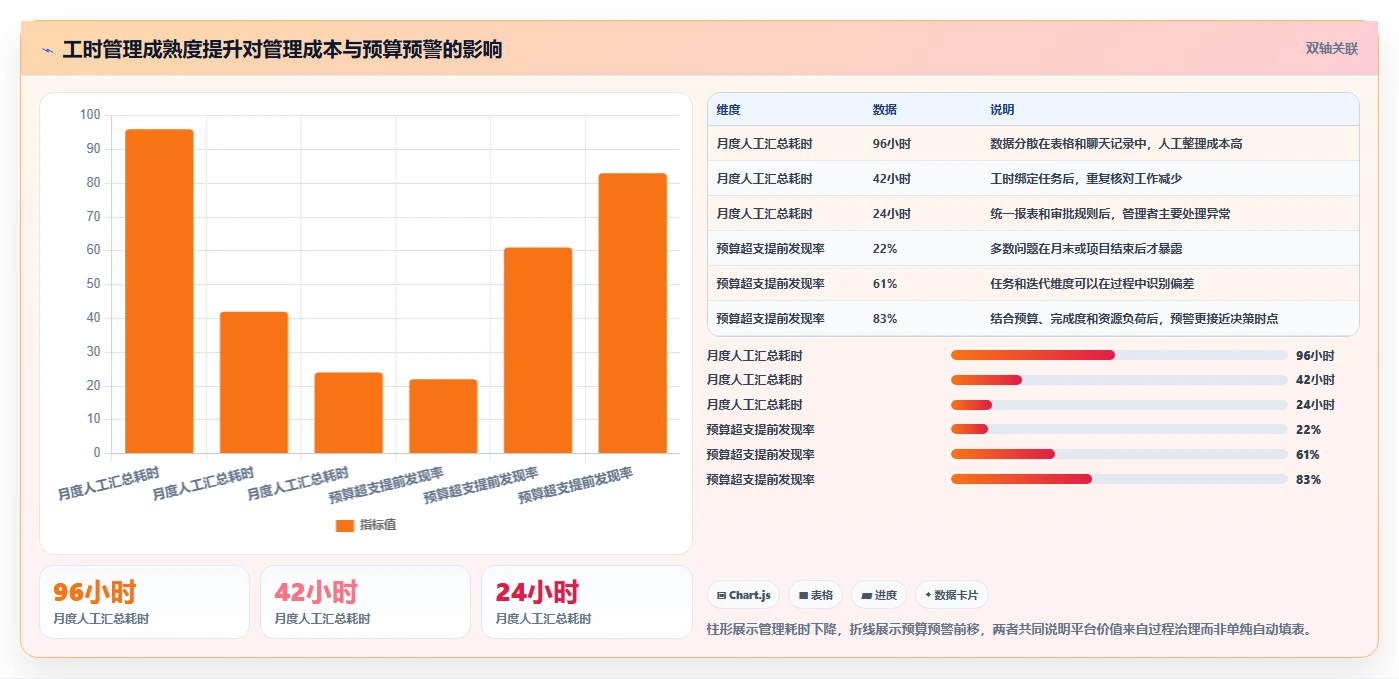Click the chart bar with value 83

point(632,313)
